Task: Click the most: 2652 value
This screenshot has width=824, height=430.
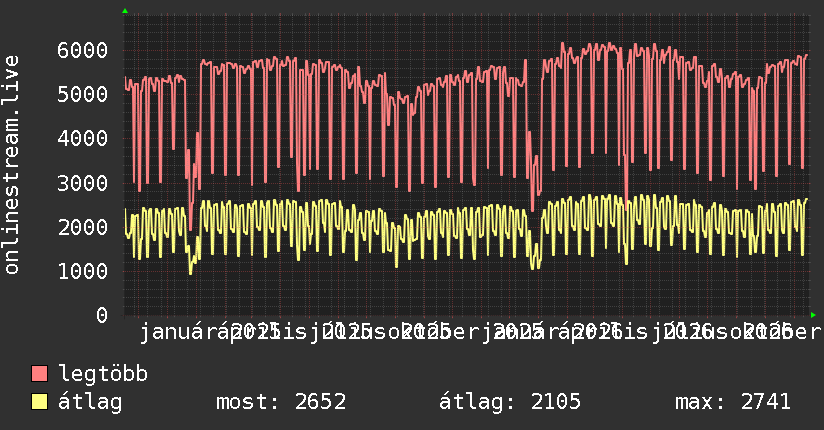Action: coord(281,402)
